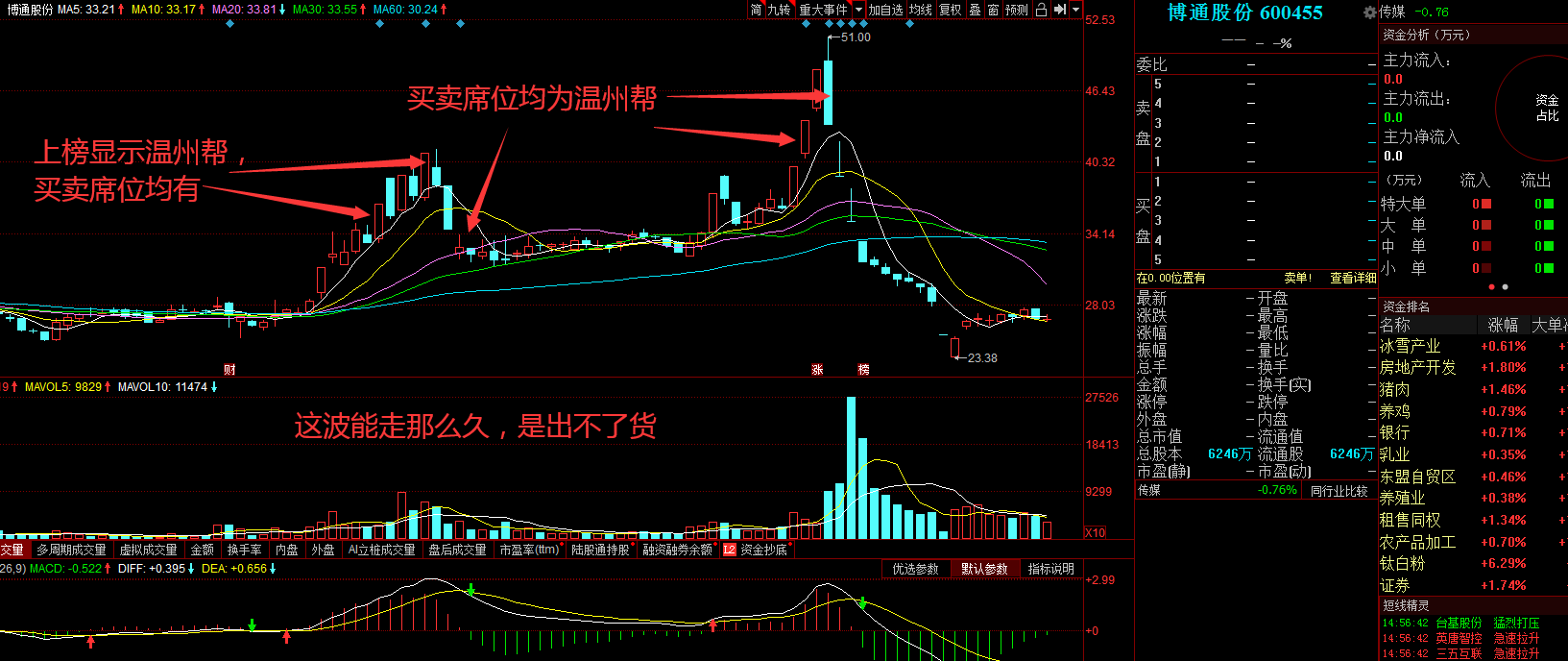Click 三五互联 in short-term alerts
The height and width of the screenshot is (661, 1568).
coord(1459,653)
